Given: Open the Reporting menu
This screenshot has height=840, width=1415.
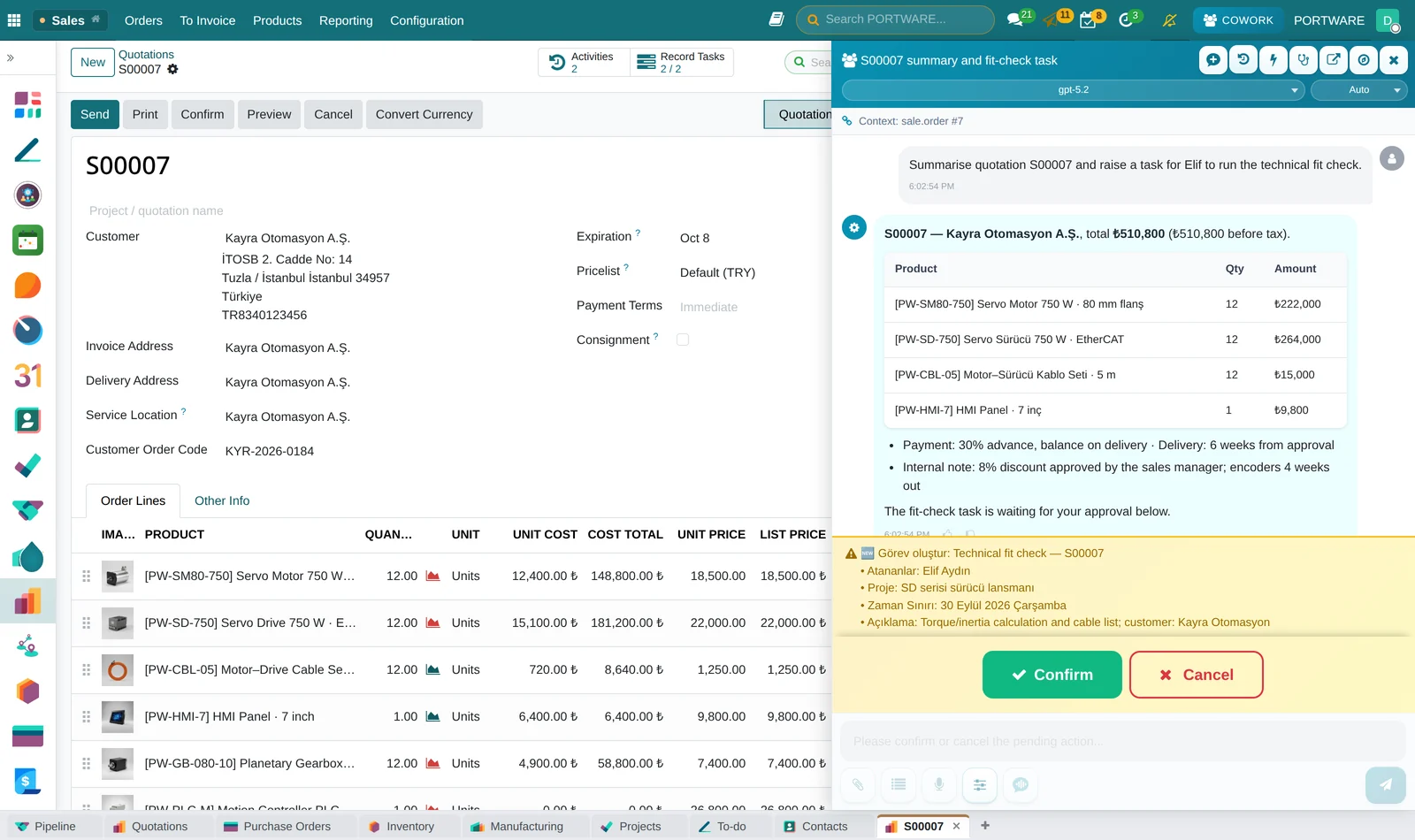Looking at the screenshot, I should pyautogui.click(x=346, y=20).
